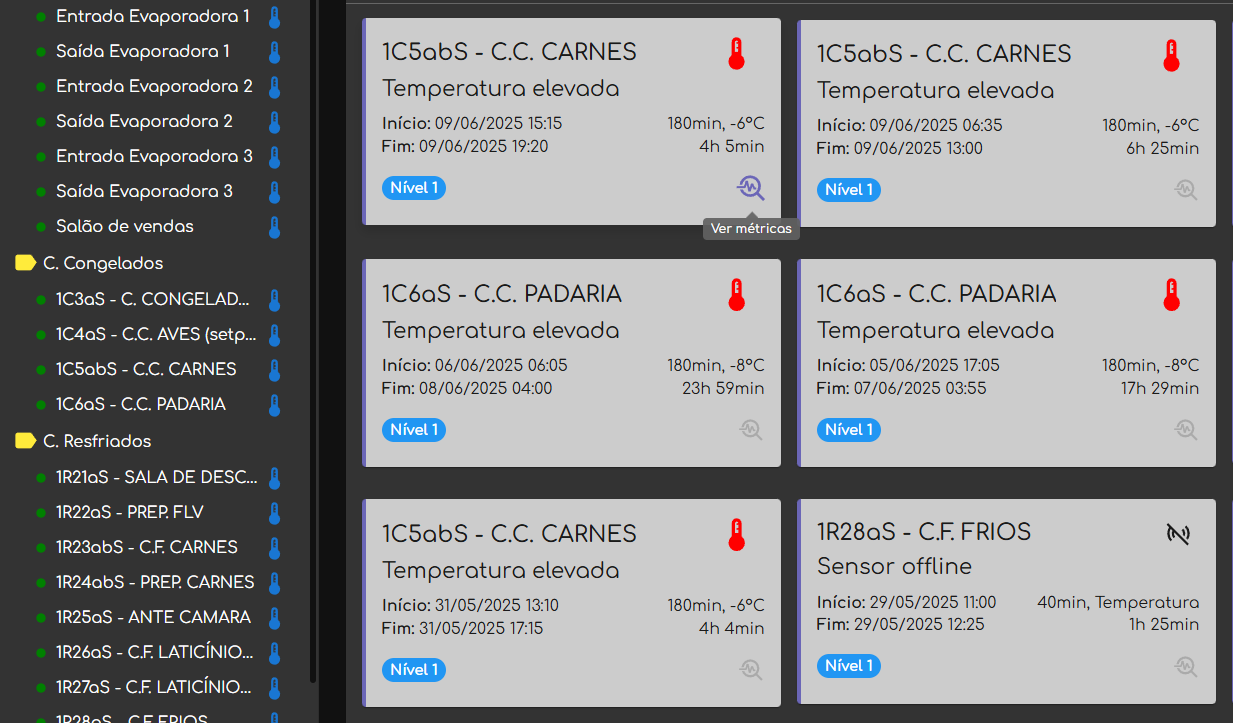Toggle the status dot next to Entrada Evaporadora 3
This screenshot has height=723, width=1233.
click(x=42, y=156)
